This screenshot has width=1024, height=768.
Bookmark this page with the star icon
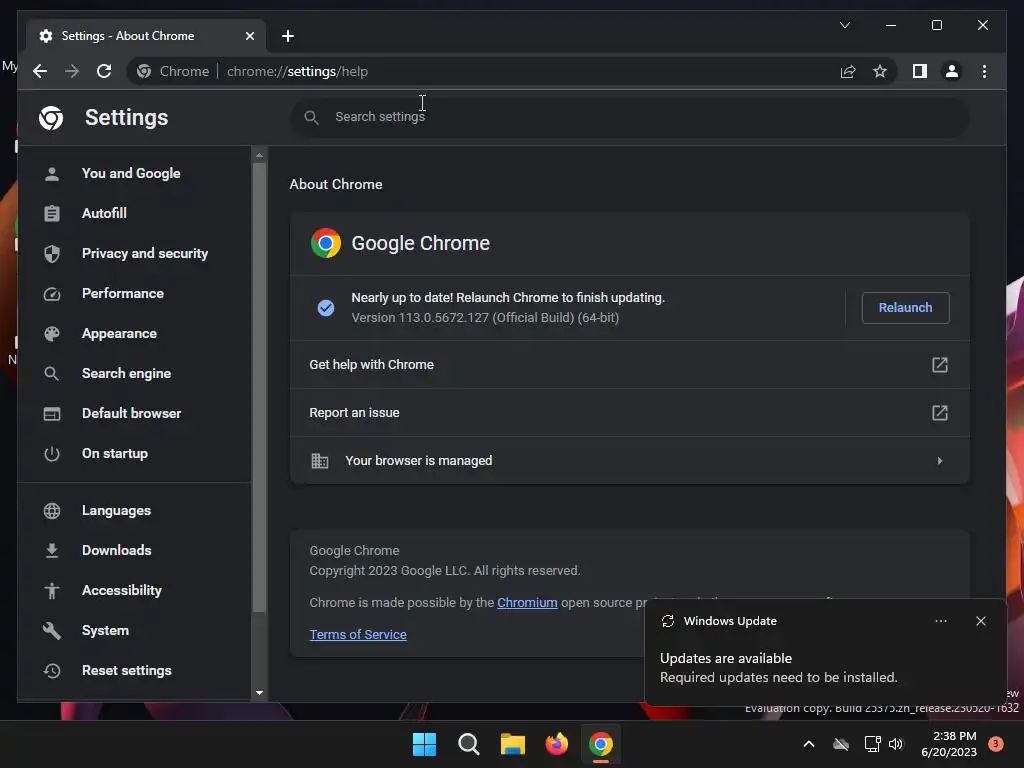[880, 71]
